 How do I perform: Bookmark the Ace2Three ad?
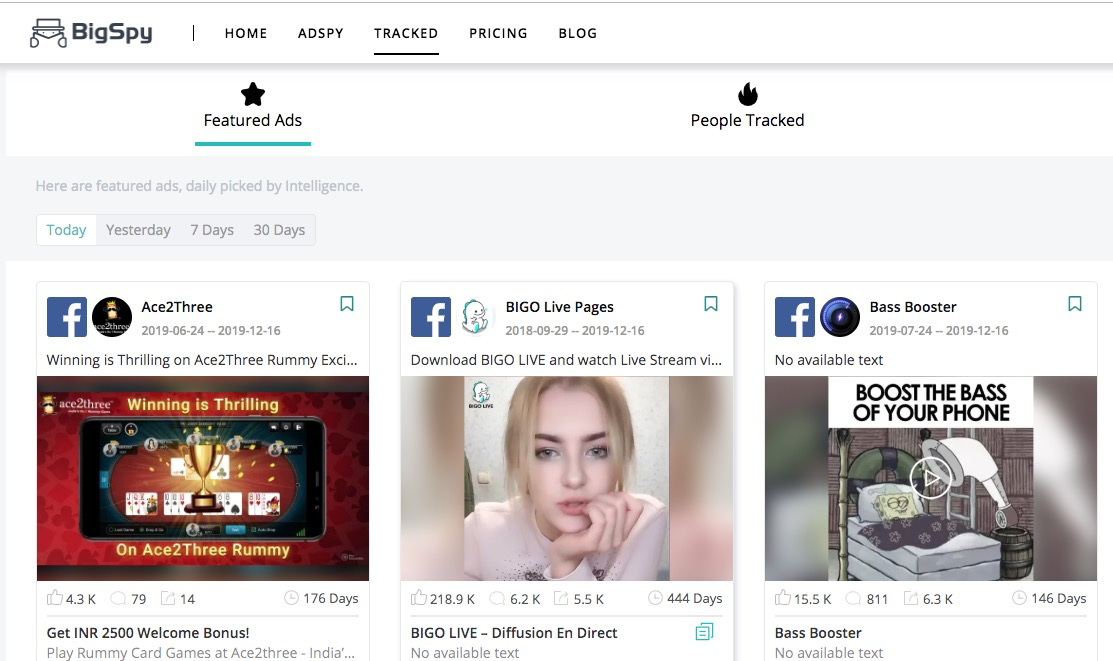coord(346,303)
